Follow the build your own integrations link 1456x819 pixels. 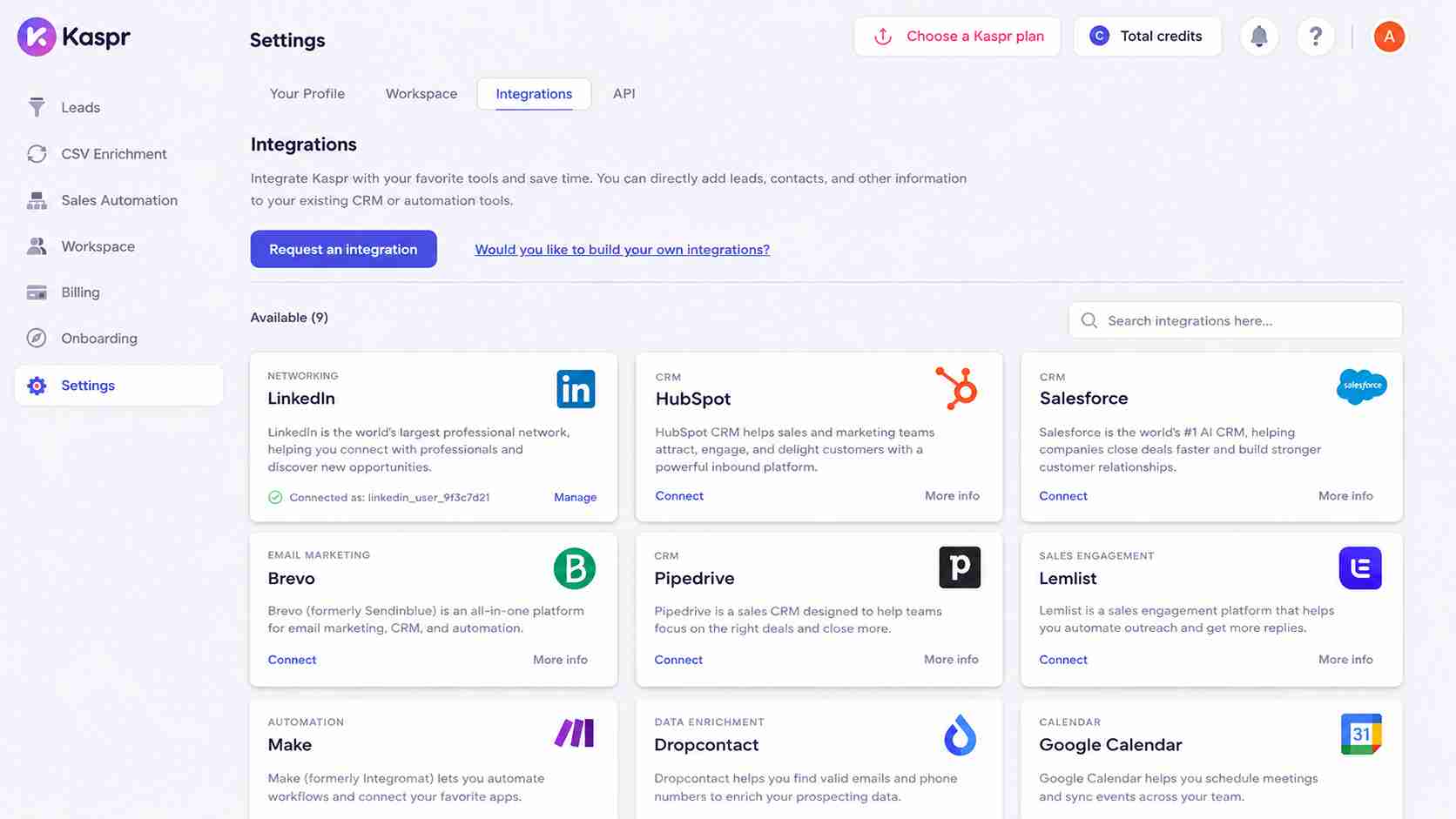click(622, 250)
